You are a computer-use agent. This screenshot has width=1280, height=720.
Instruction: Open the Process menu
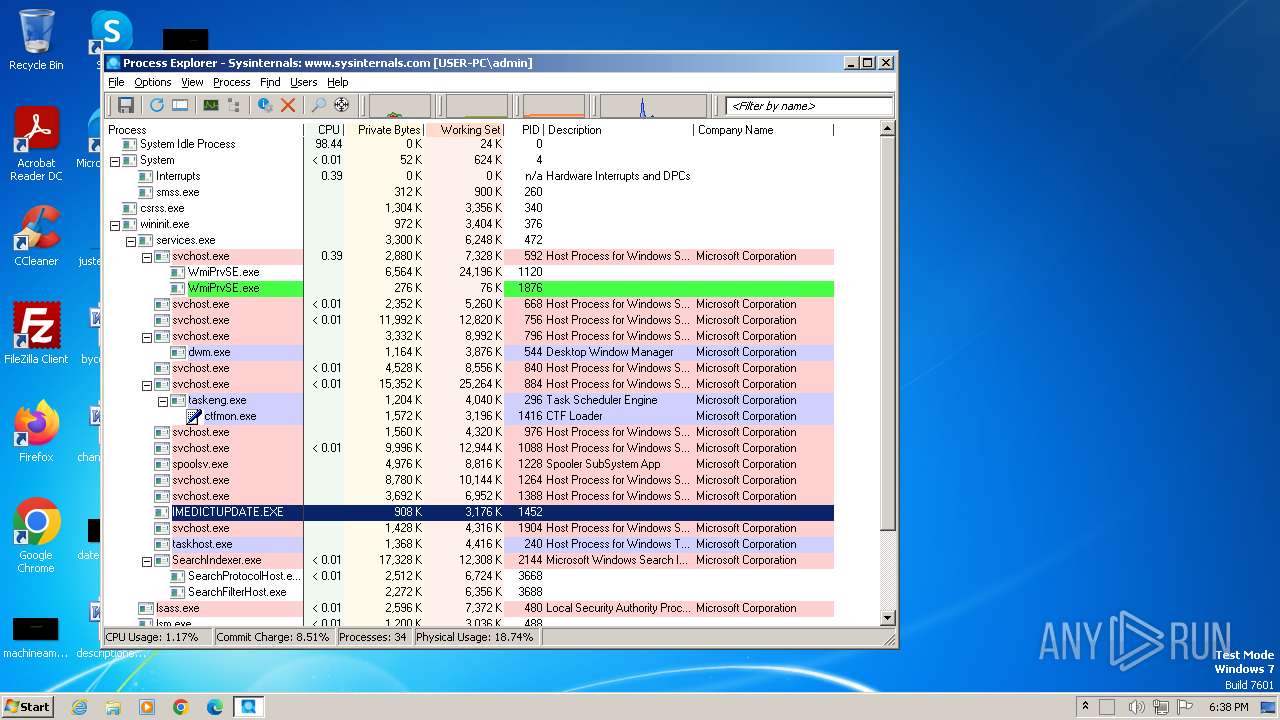[231, 82]
